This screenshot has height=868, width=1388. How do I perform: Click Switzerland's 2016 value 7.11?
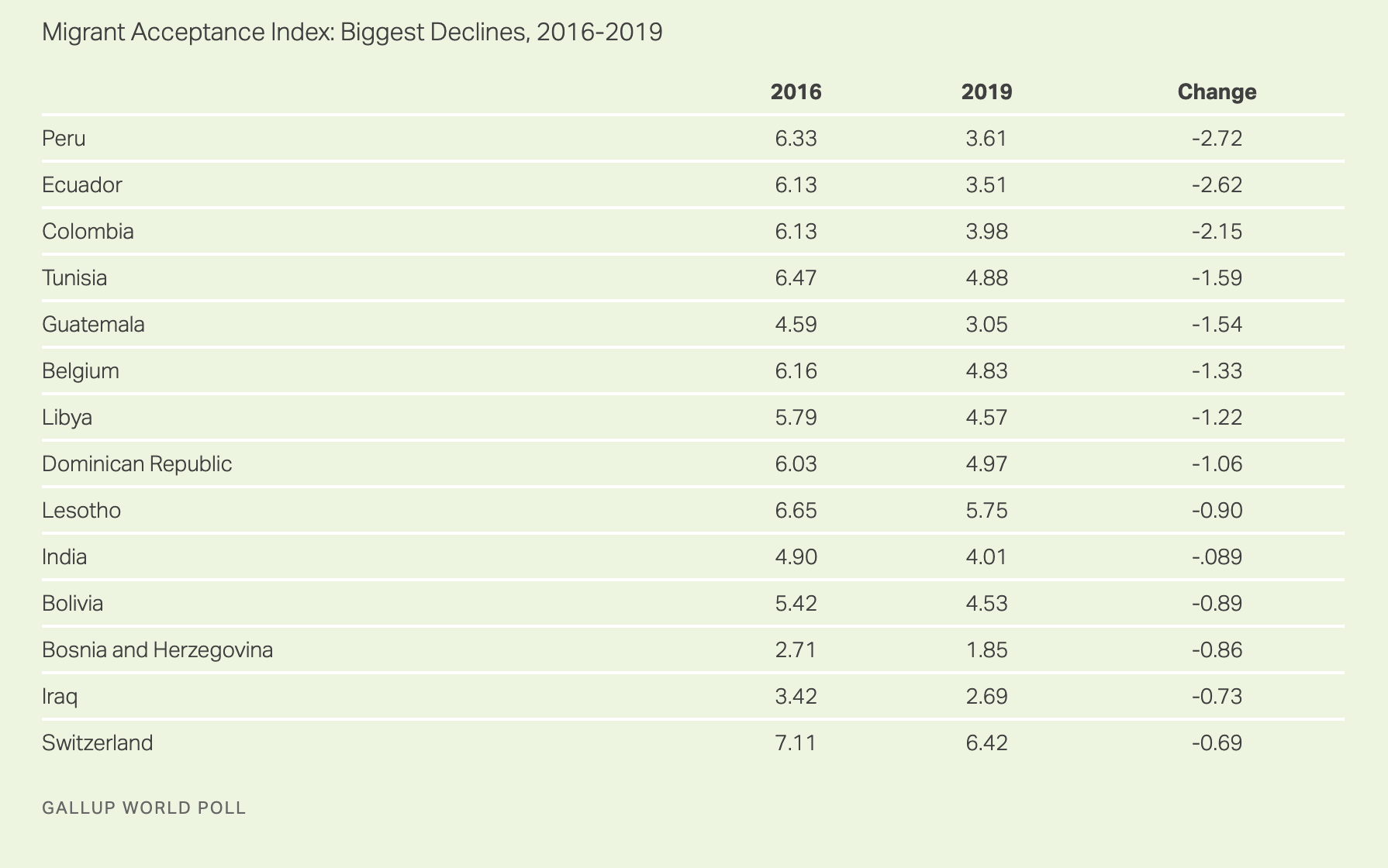click(796, 743)
